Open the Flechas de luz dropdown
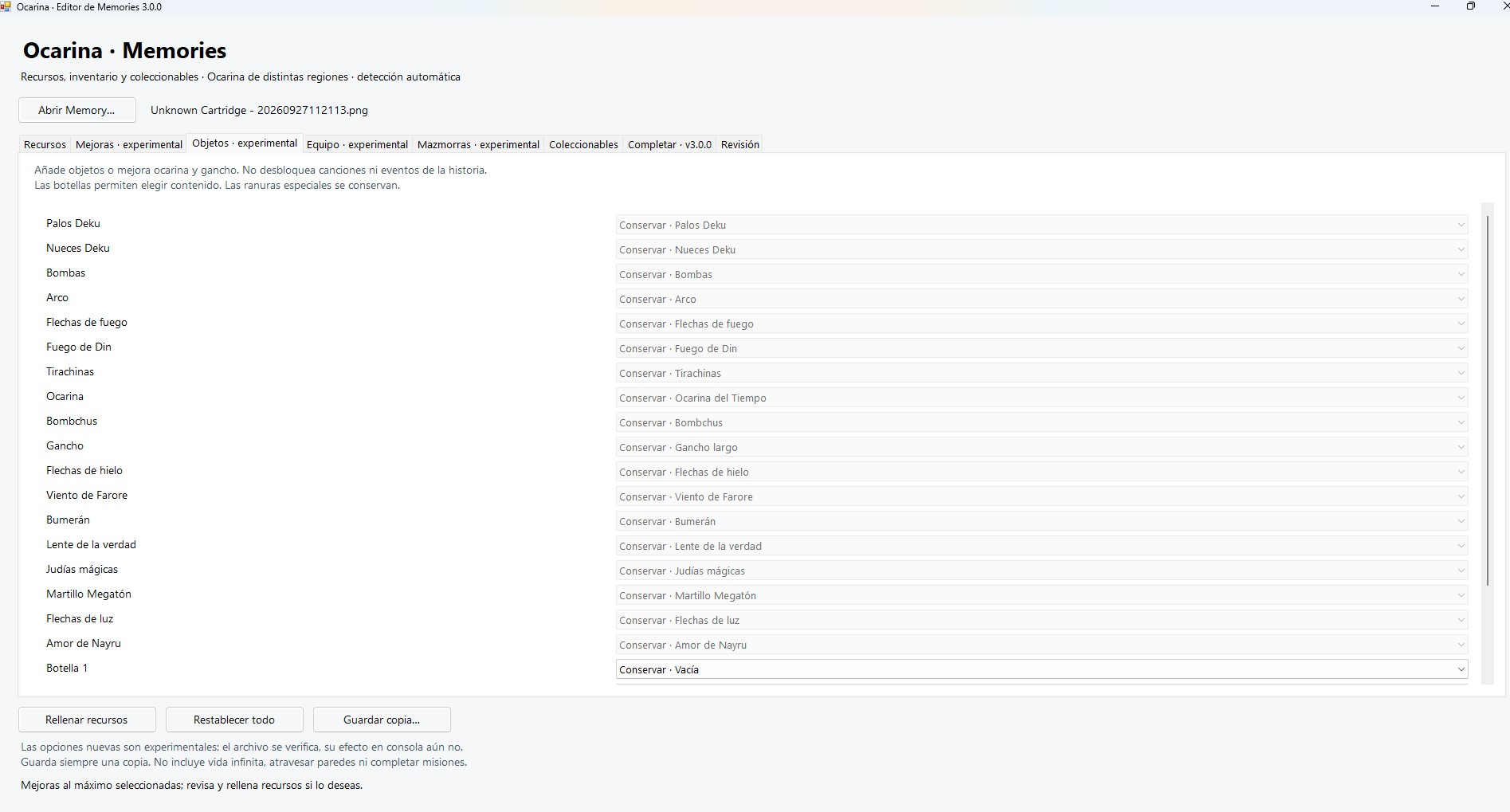 coord(1041,620)
